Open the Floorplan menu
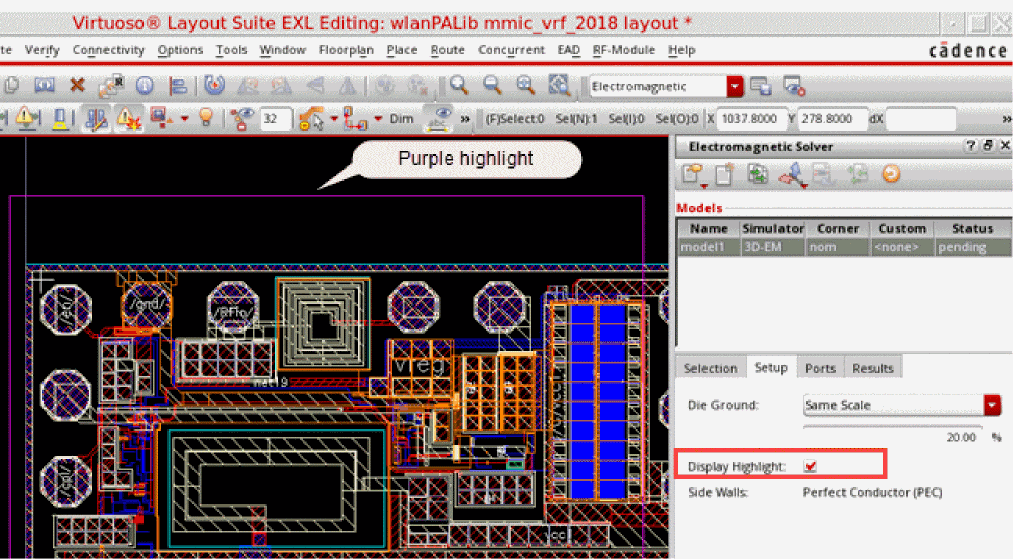The image size is (1013, 559). 346,50
